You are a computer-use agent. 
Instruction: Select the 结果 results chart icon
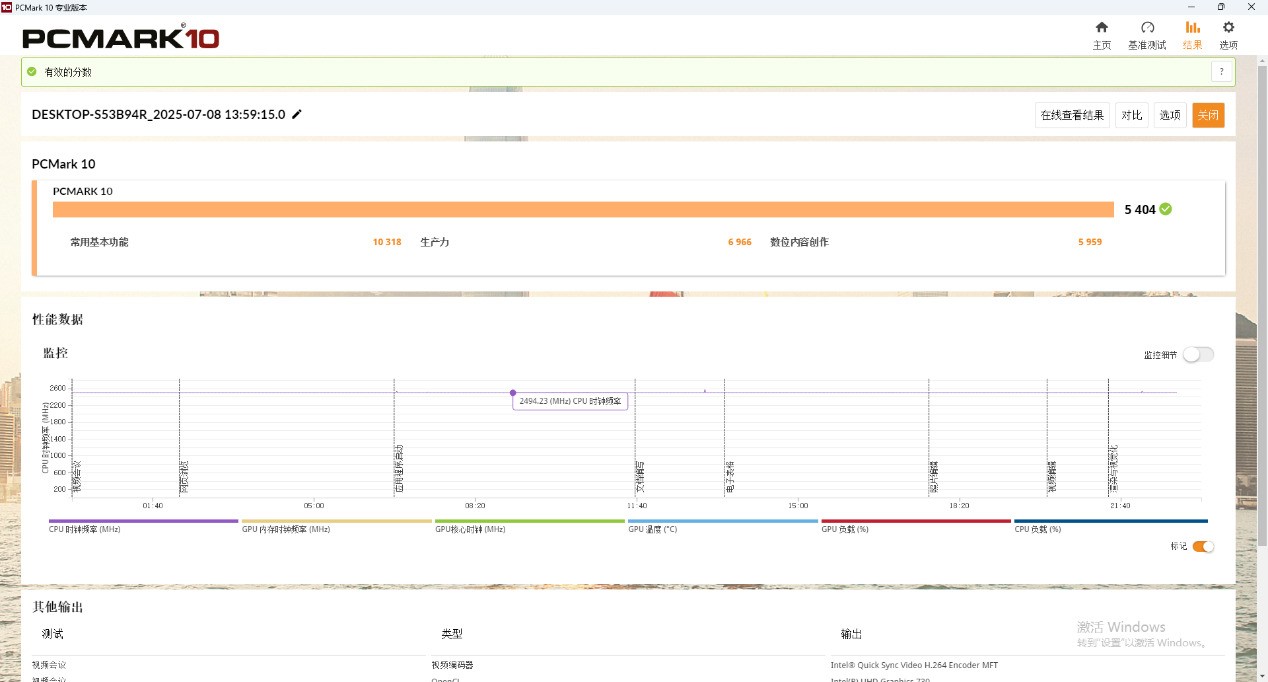click(1192, 28)
